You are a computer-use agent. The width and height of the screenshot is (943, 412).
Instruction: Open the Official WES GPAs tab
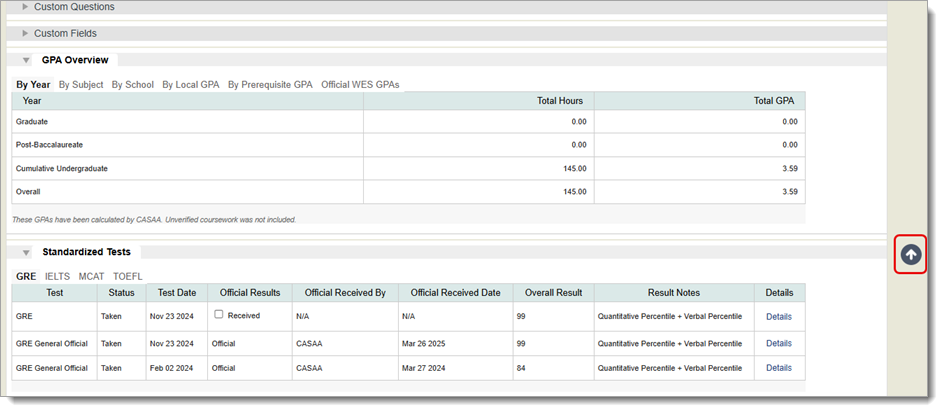[360, 85]
